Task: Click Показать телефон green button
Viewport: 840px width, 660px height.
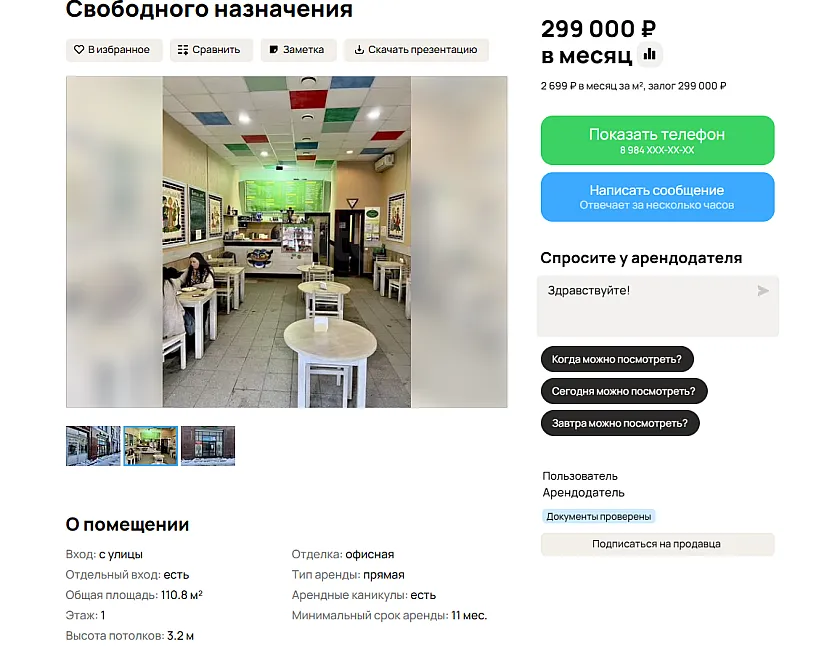Action: [x=657, y=140]
